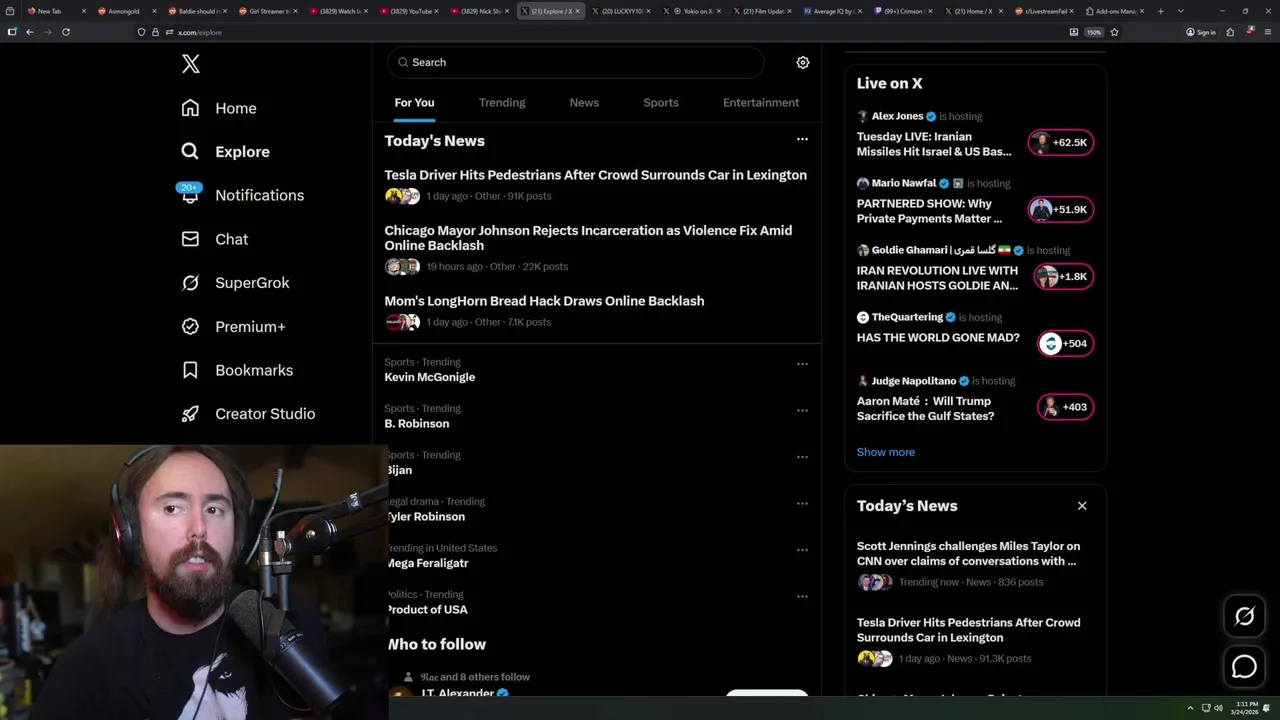Viewport: 1280px width, 720px height.
Task: Open a new browser tab with plus
Action: (1160, 11)
